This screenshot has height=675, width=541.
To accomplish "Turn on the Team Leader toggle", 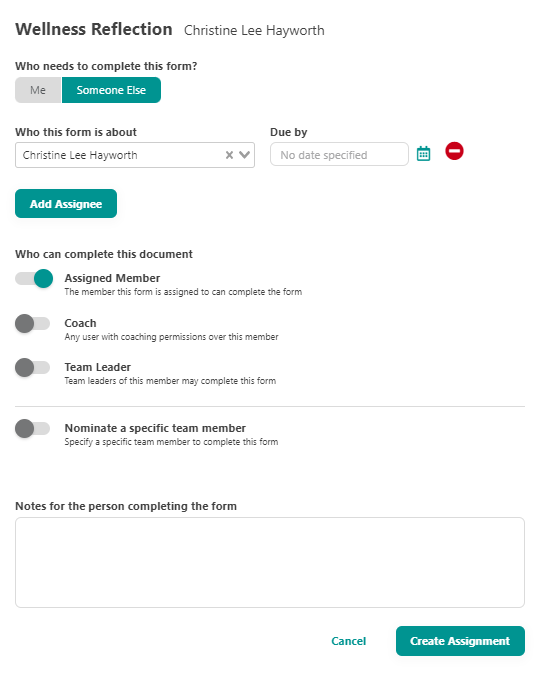I will tap(33, 368).
